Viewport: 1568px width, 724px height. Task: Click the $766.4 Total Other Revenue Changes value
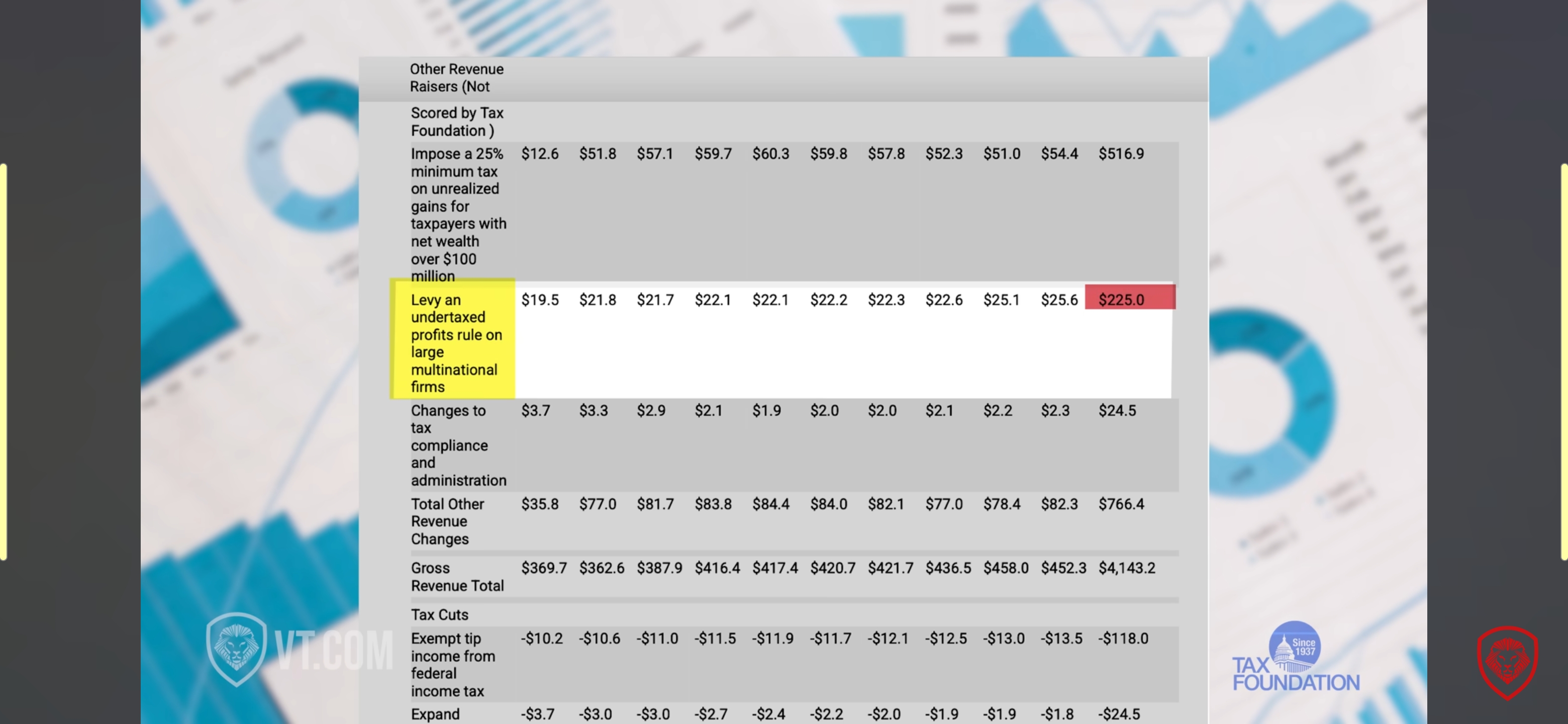[x=1121, y=504]
